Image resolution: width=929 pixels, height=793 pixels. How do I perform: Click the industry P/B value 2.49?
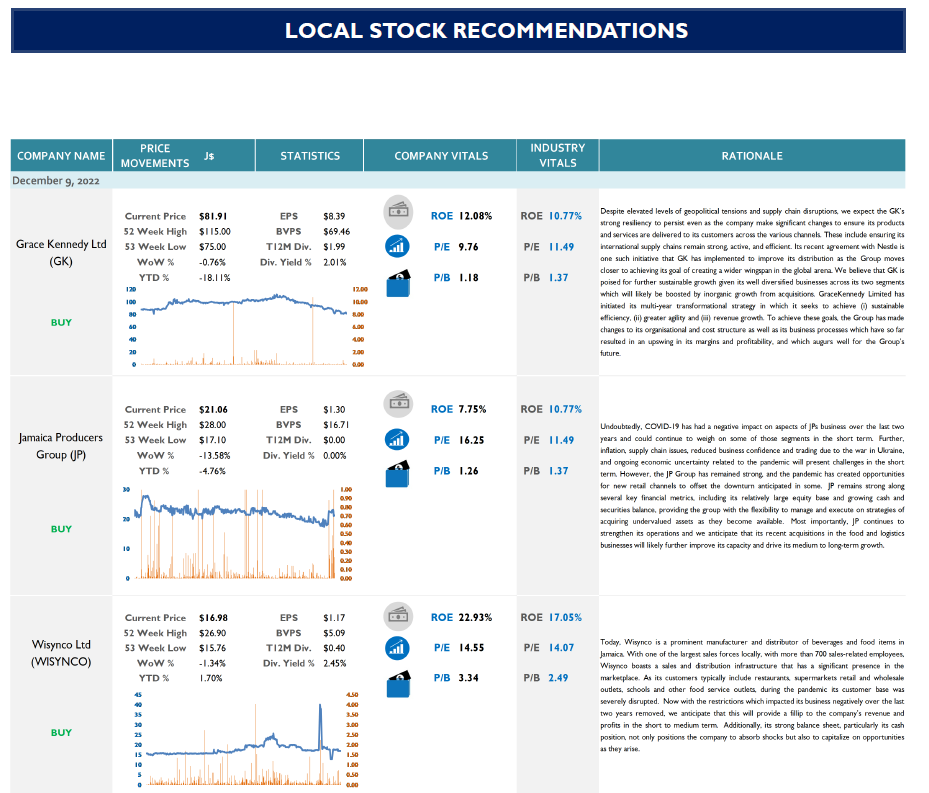pyautogui.click(x=558, y=677)
